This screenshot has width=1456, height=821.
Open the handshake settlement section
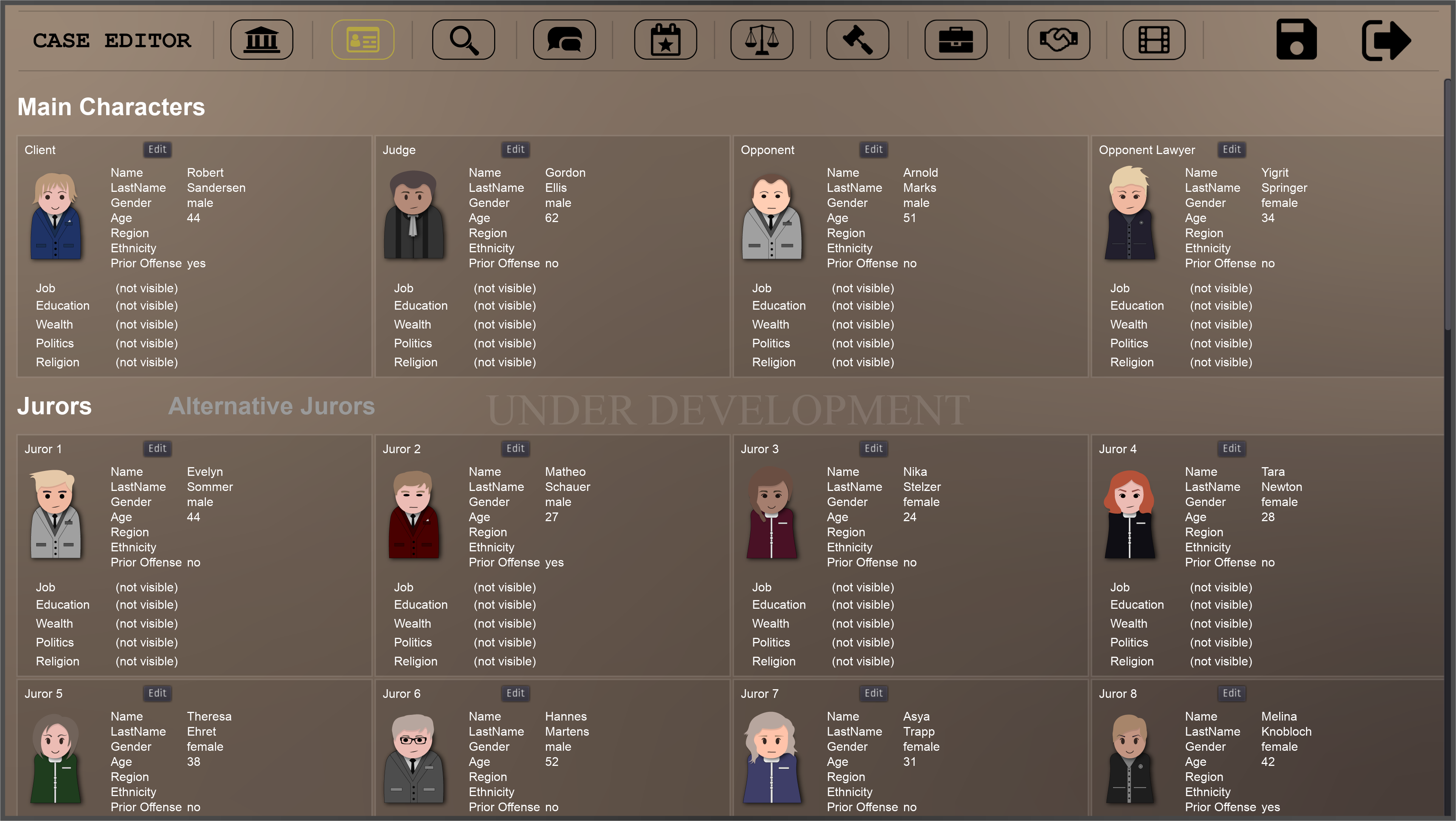[x=1058, y=40]
